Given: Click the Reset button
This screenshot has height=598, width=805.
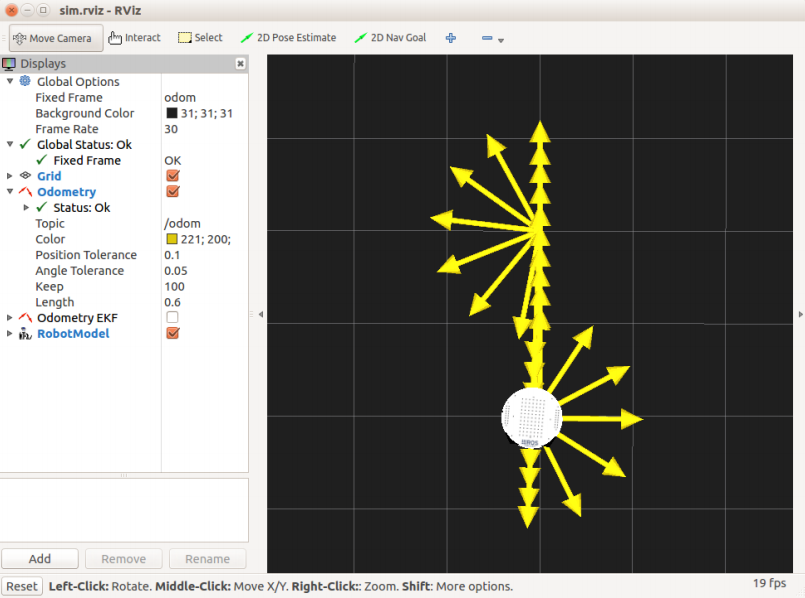Looking at the screenshot, I should click(22, 586).
